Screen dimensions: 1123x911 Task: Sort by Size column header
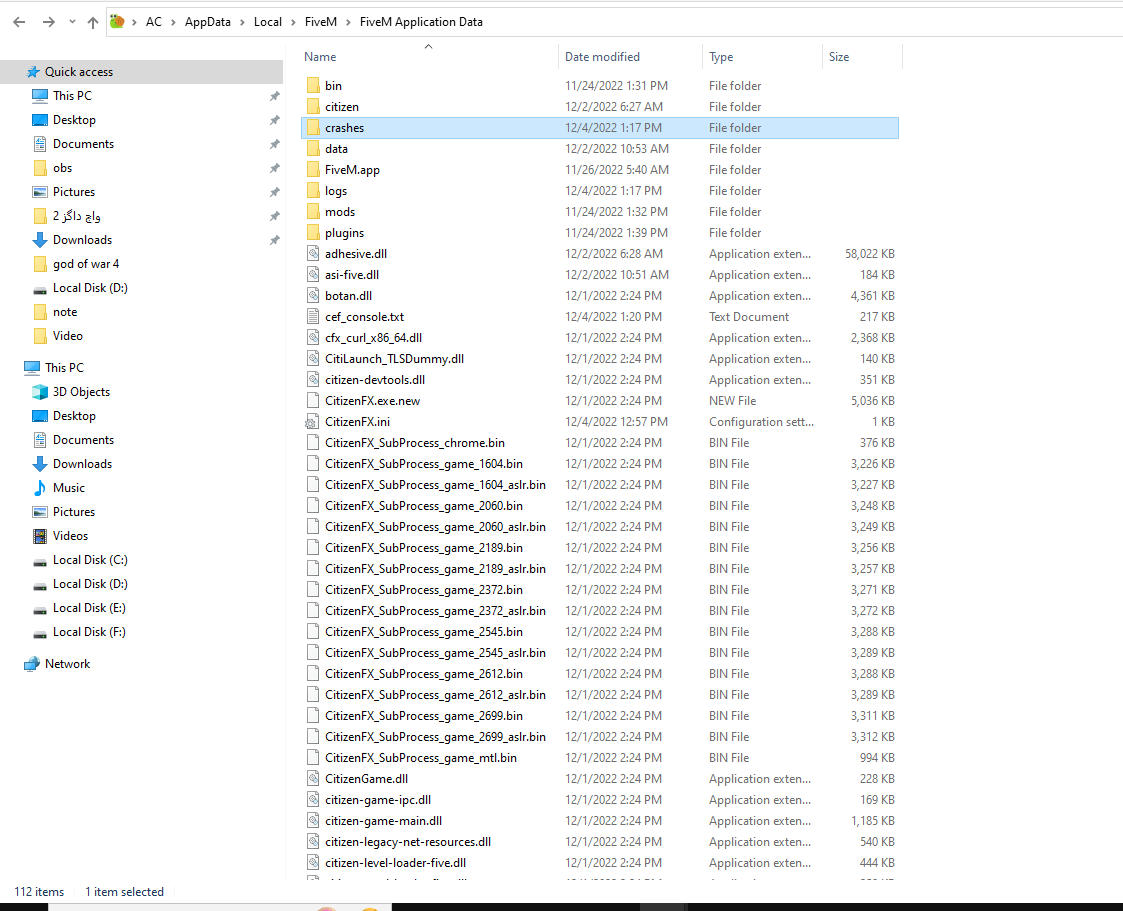[x=839, y=57]
